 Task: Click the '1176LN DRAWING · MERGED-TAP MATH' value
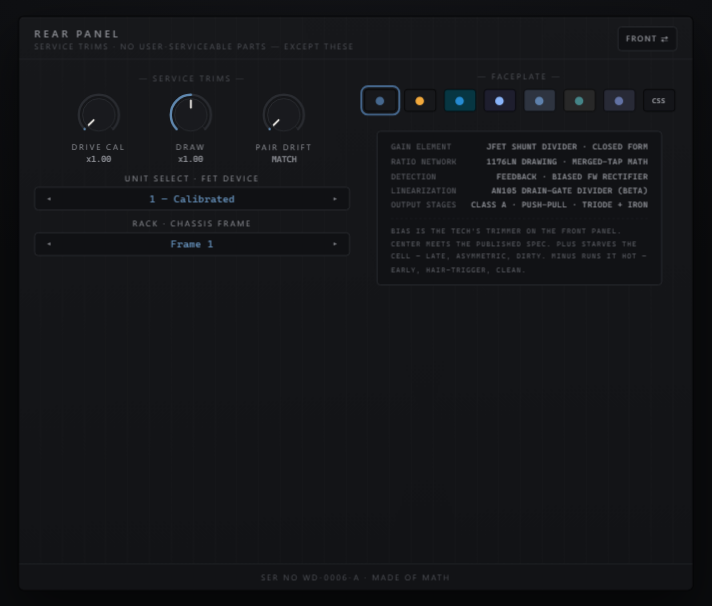567,162
